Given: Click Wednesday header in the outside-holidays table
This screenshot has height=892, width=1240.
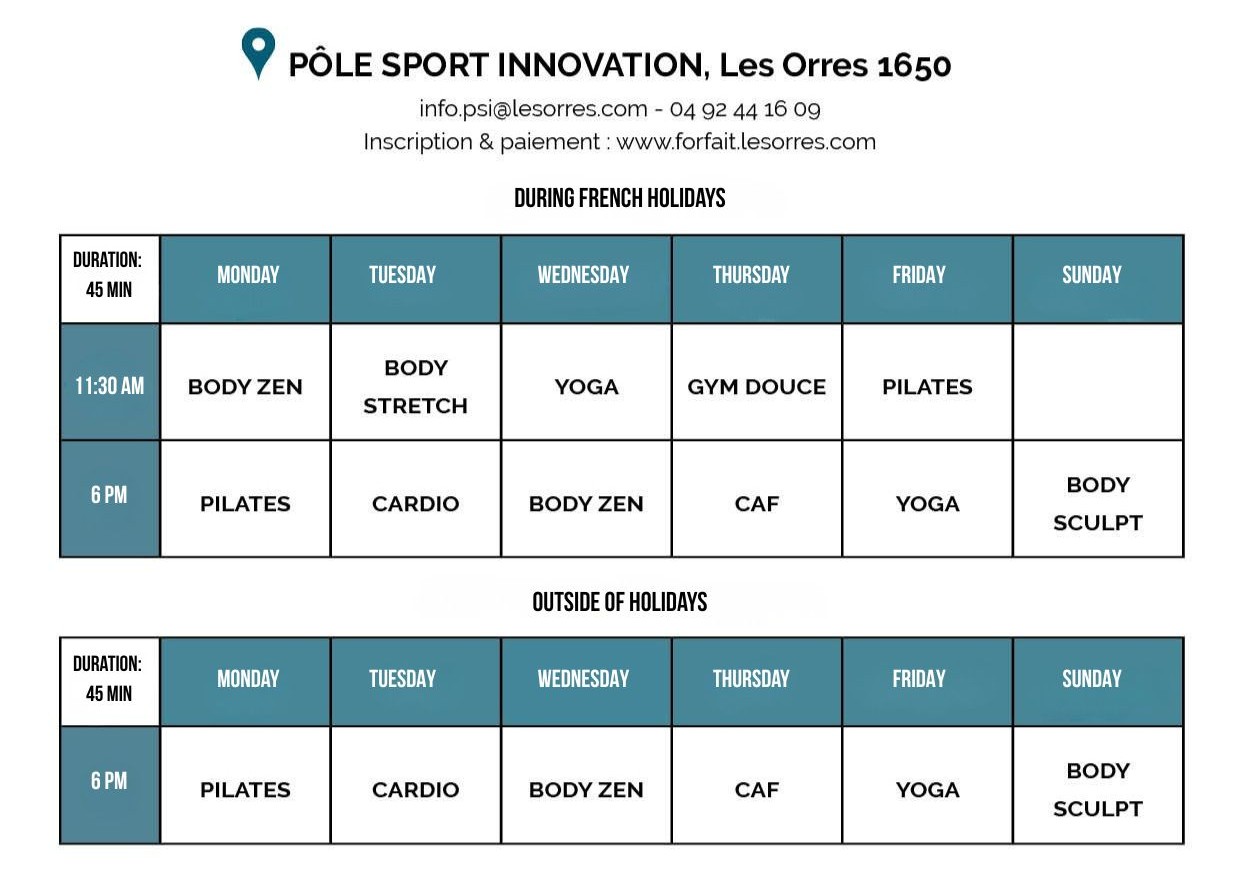Looking at the screenshot, I should point(583,679).
